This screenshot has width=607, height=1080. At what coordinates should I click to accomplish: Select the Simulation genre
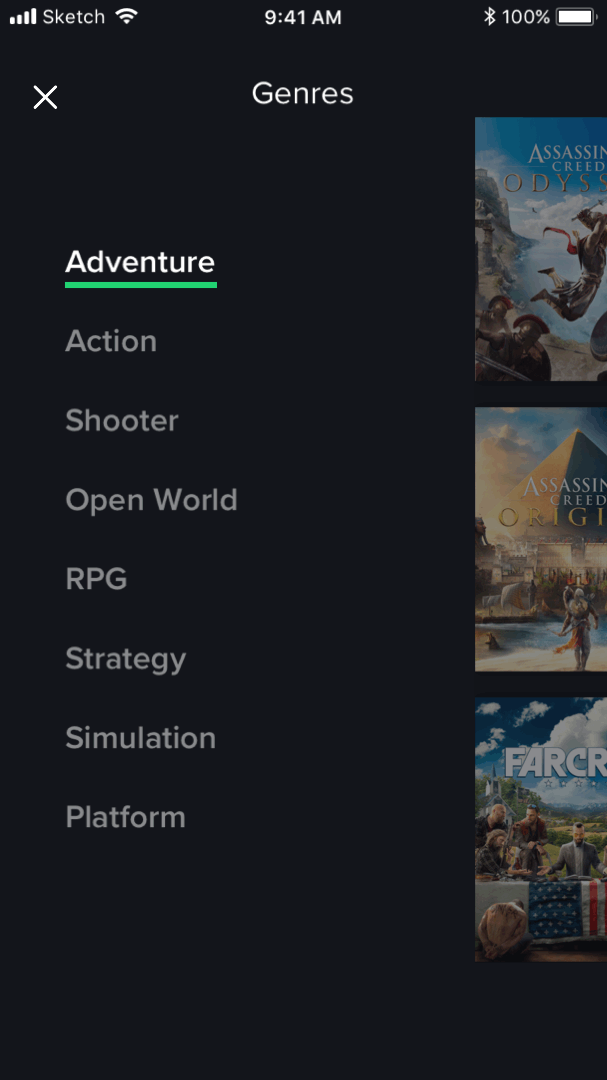pyautogui.click(x=141, y=738)
